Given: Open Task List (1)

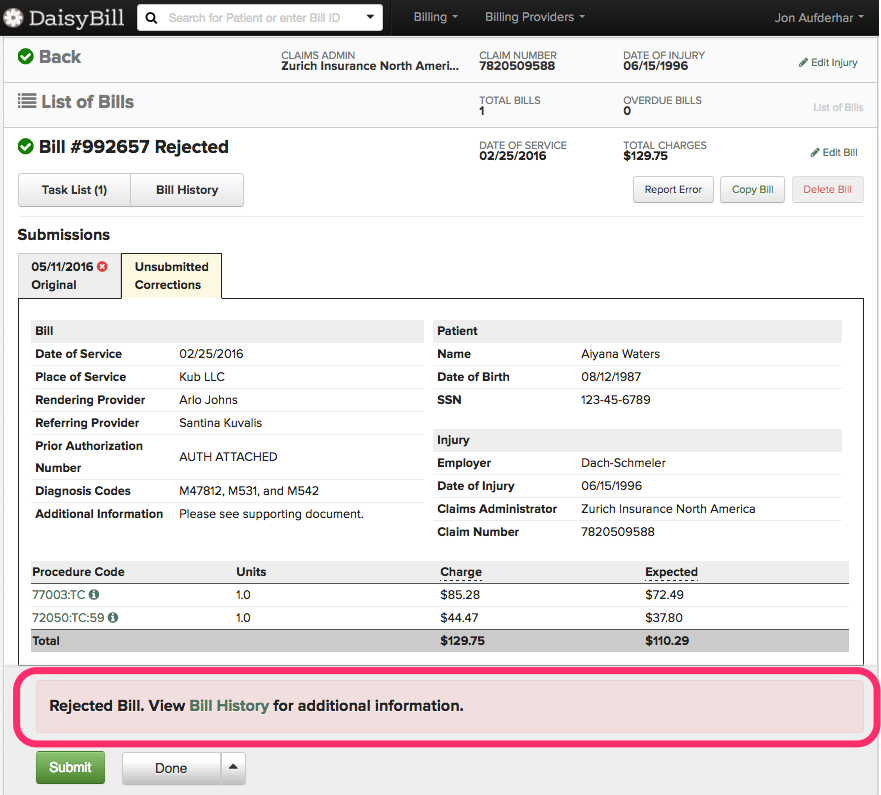Looking at the screenshot, I should click(x=74, y=190).
